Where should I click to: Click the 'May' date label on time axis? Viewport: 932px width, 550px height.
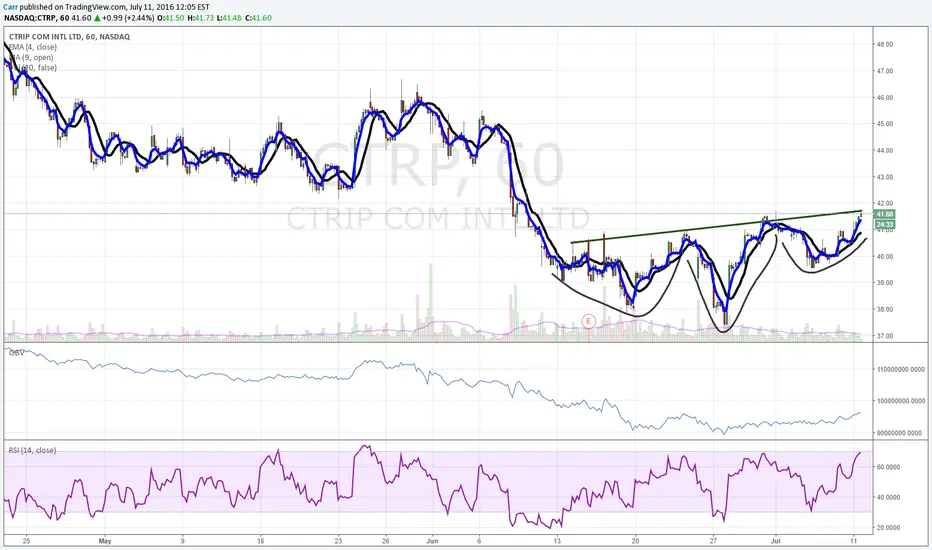tap(105, 541)
